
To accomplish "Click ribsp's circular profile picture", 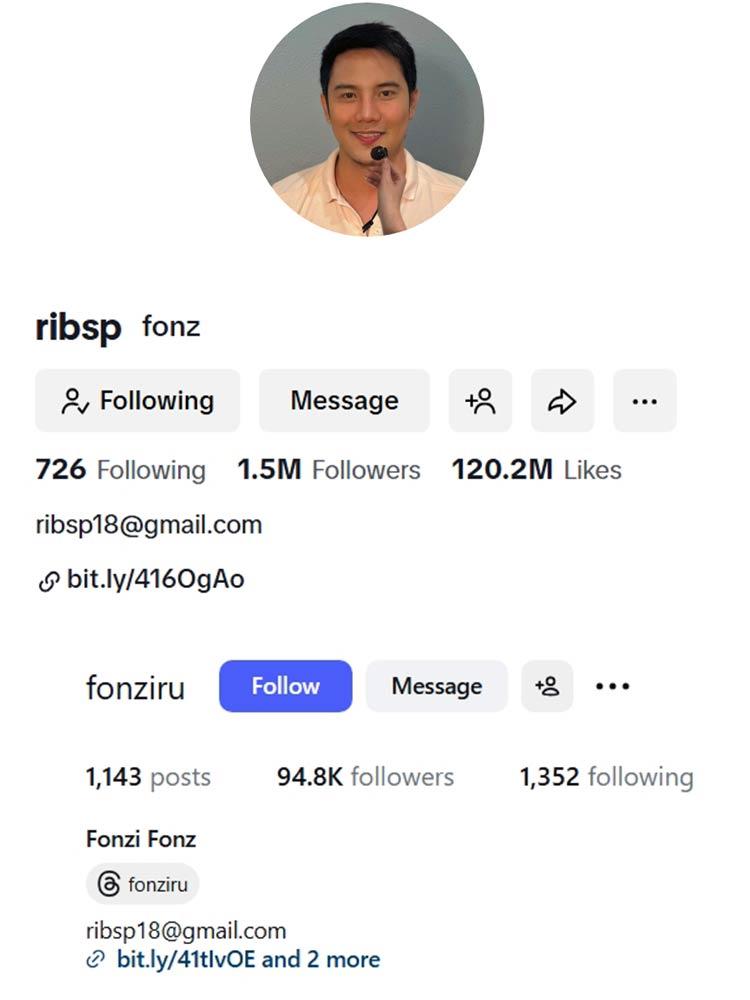I will pos(375,122).
